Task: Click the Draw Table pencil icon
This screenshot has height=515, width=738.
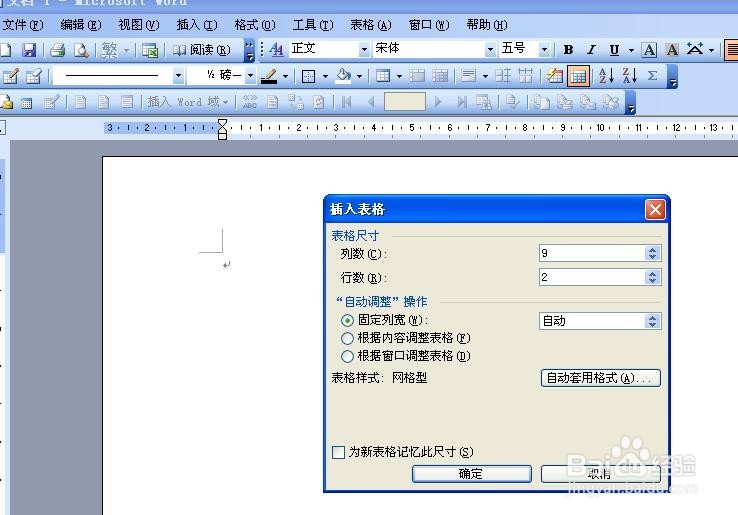Action: [x=11, y=76]
